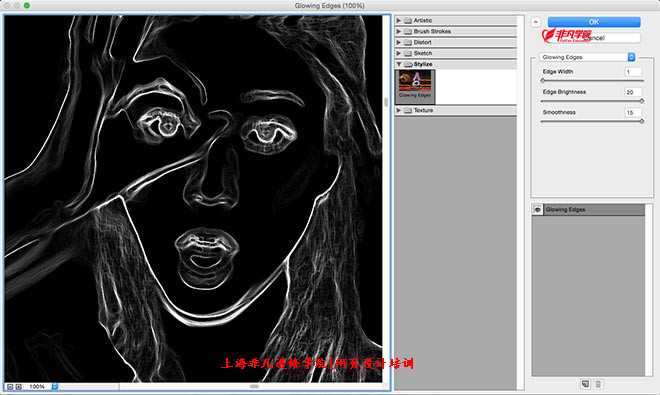
Task: Select the Glowing Edges filter thumbnail
Action: point(415,86)
